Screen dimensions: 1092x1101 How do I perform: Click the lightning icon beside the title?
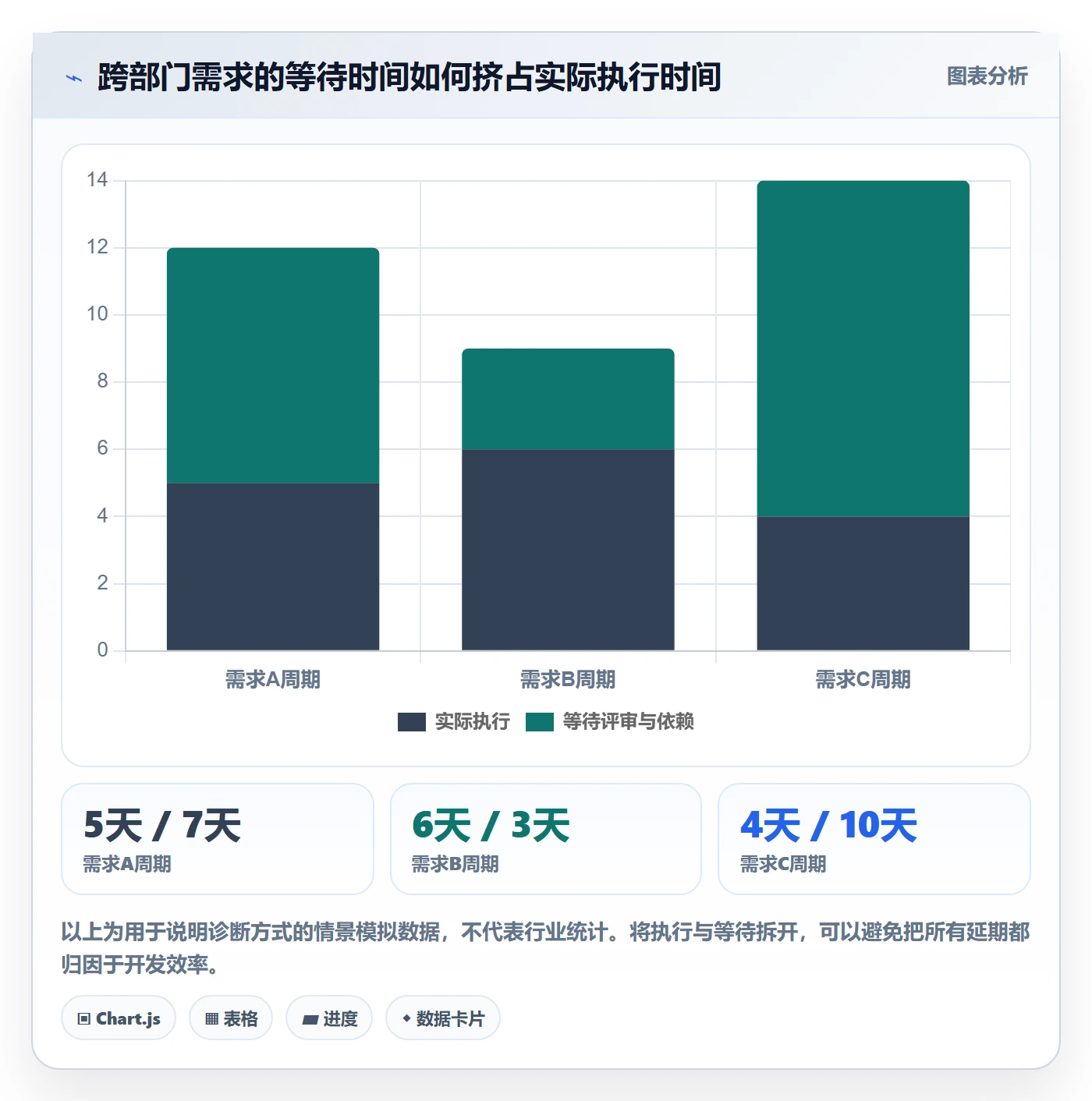coord(74,78)
